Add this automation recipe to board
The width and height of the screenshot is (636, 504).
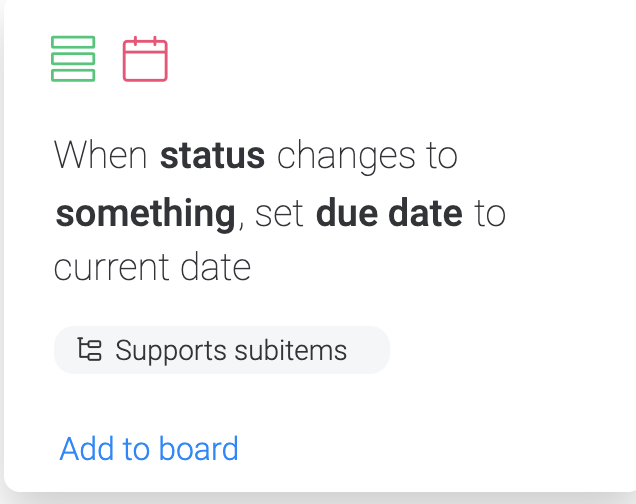coord(149,448)
